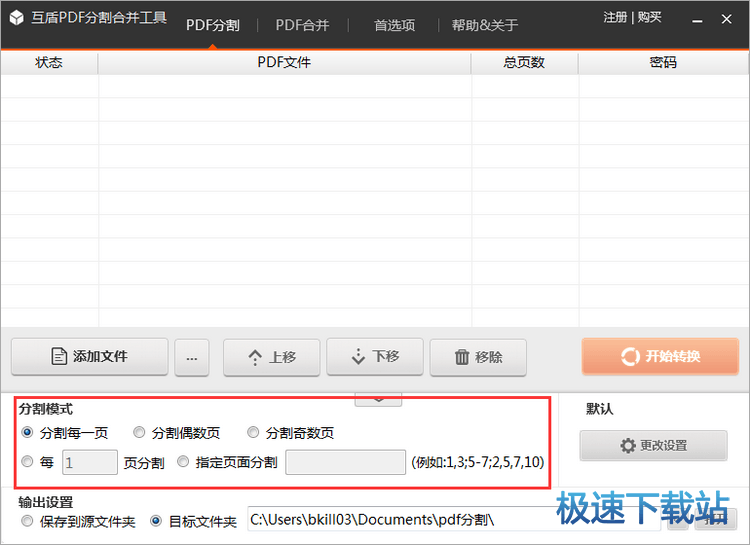This screenshot has height=545, width=750.
Task: Select the 指定页面分割 radio button
Action: click(x=183, y=462)
